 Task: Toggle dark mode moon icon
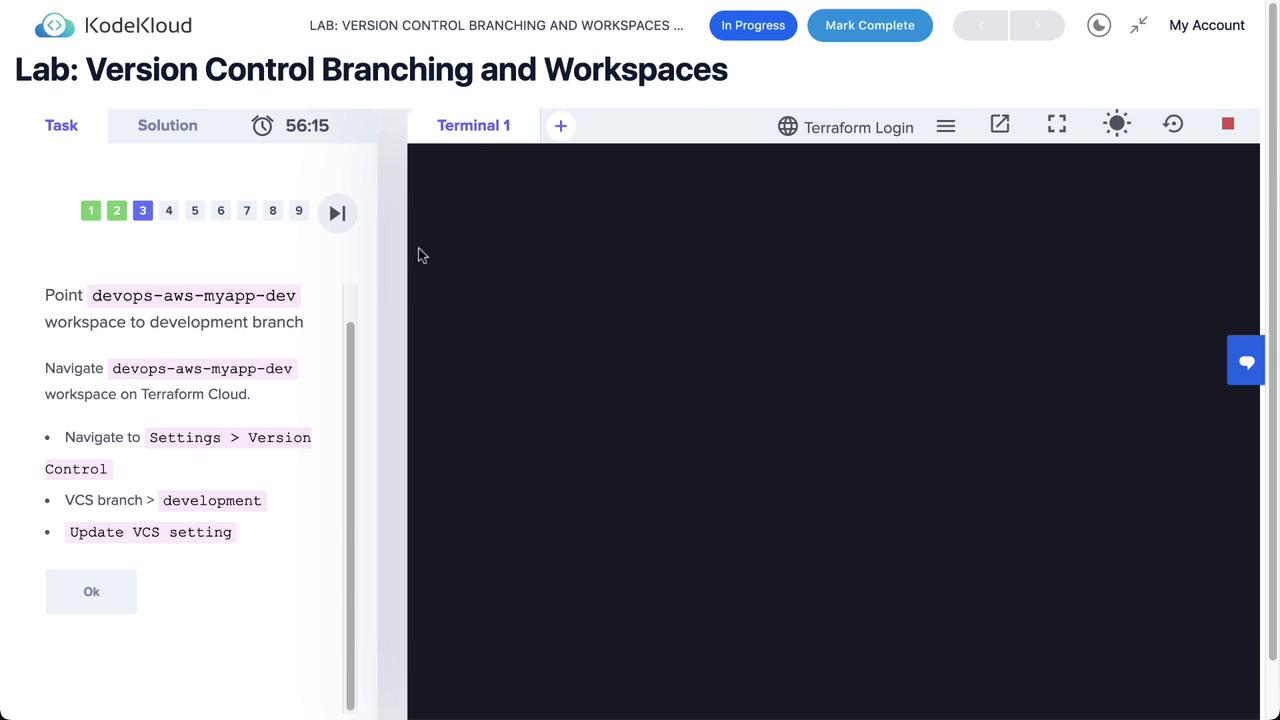pos(1099,25)
